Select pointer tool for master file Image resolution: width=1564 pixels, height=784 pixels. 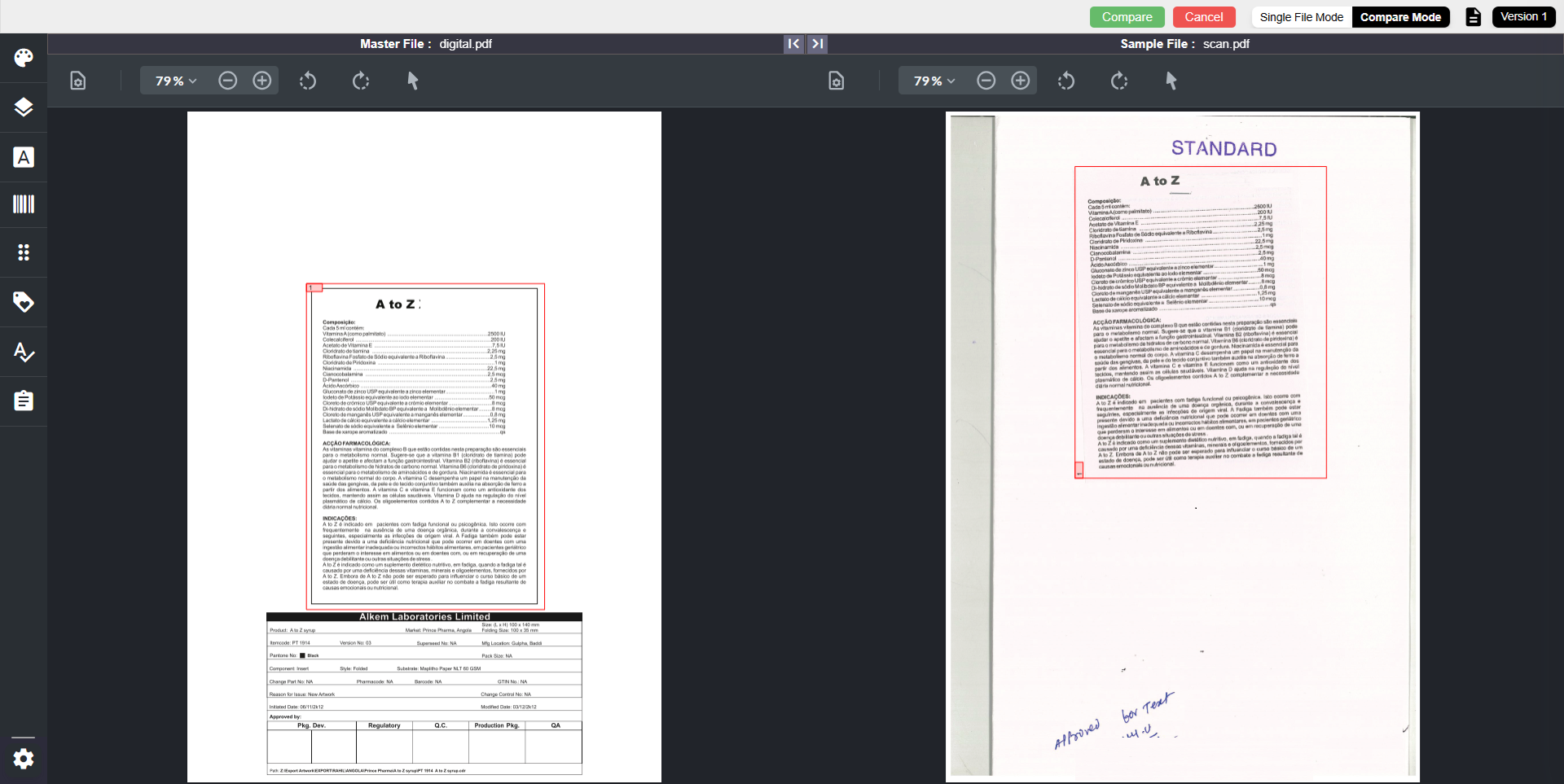[x=413, y=81]
